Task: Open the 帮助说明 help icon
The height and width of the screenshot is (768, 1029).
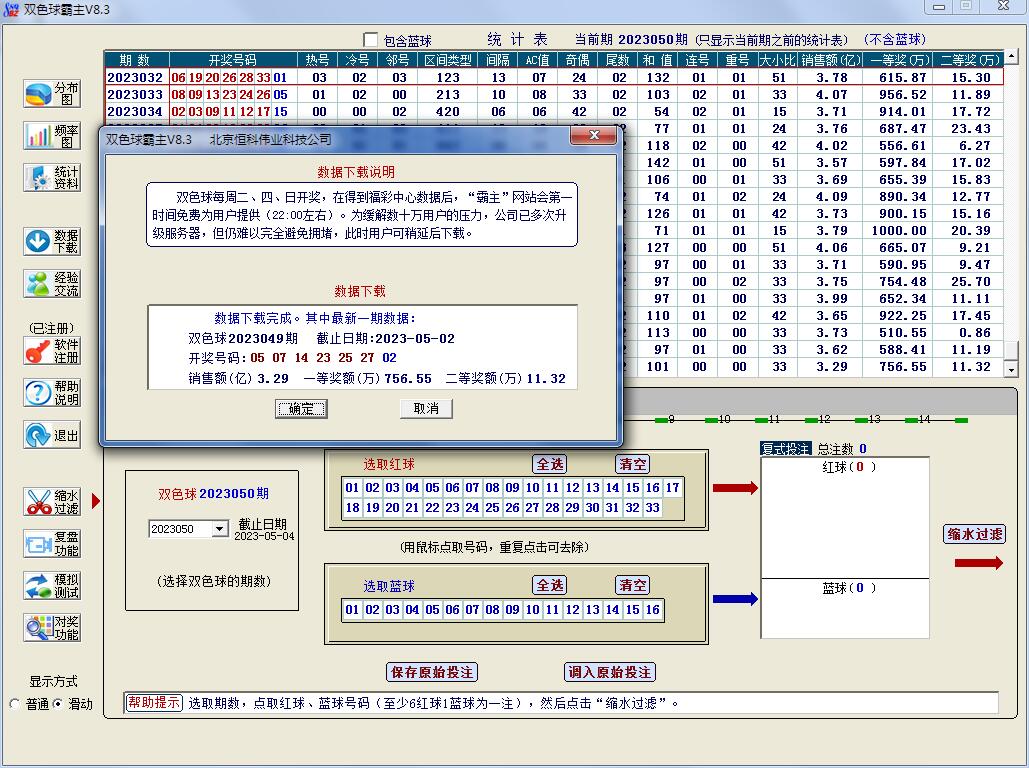Action: pos(52,393)
